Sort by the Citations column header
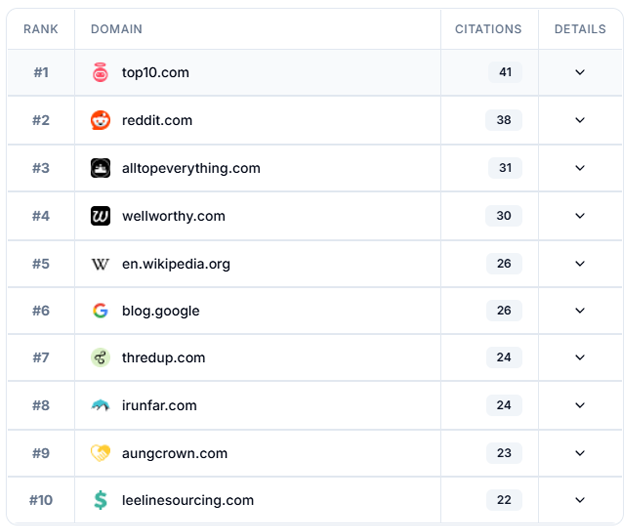This screenshot has width=630, height=532. point(488,29)
